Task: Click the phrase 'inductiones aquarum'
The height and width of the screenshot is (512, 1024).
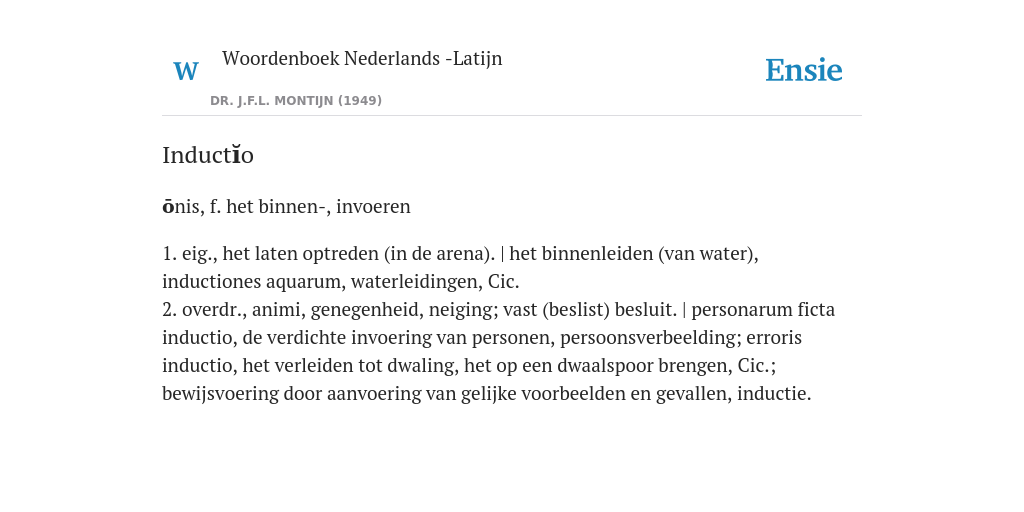Action: pyautogui.click(x=253, y=281)
